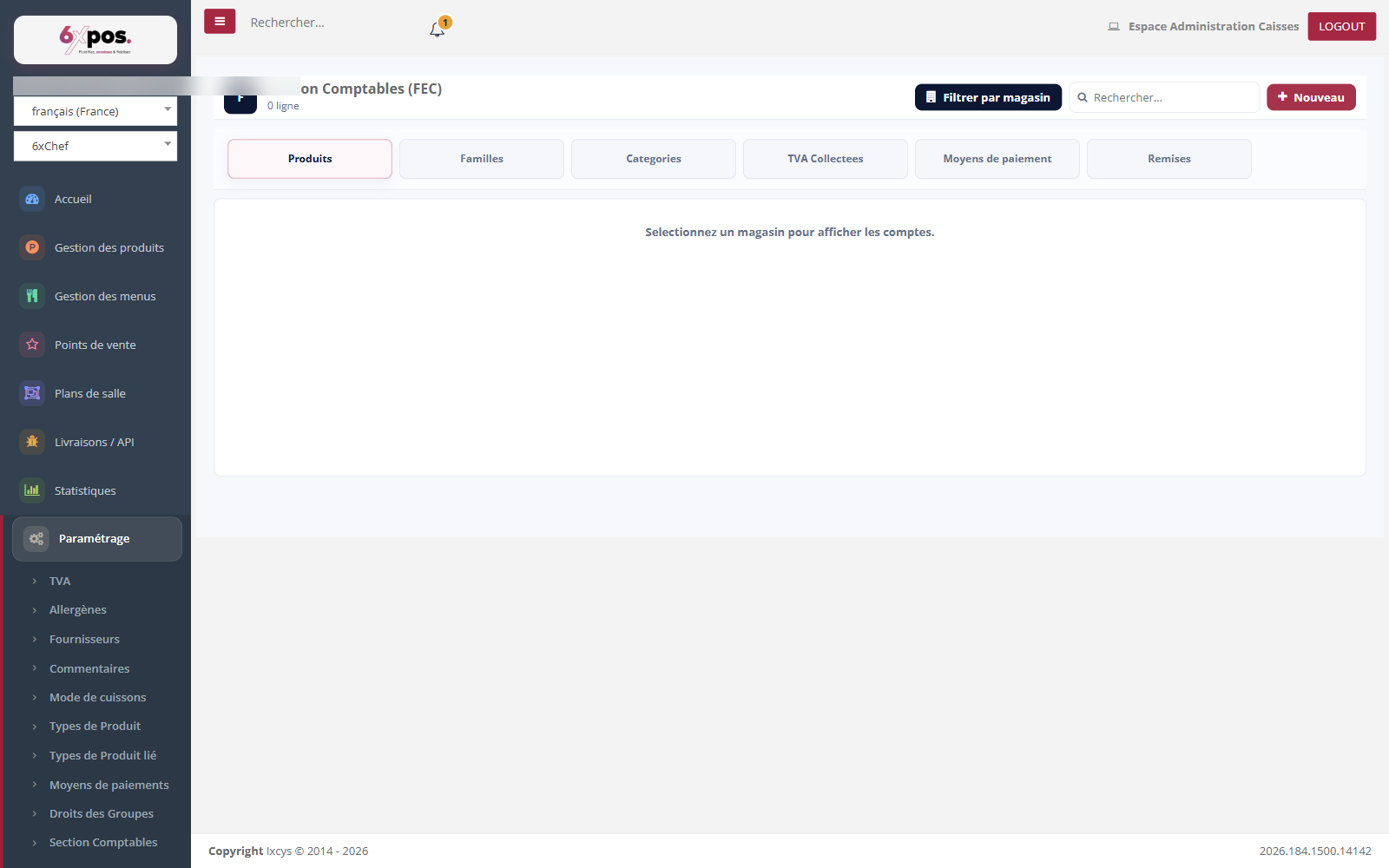The width and height of the screenshot is (1389, 868).
Task: Switch to the TVA Collectees tab
Action: tap(826, 159)
